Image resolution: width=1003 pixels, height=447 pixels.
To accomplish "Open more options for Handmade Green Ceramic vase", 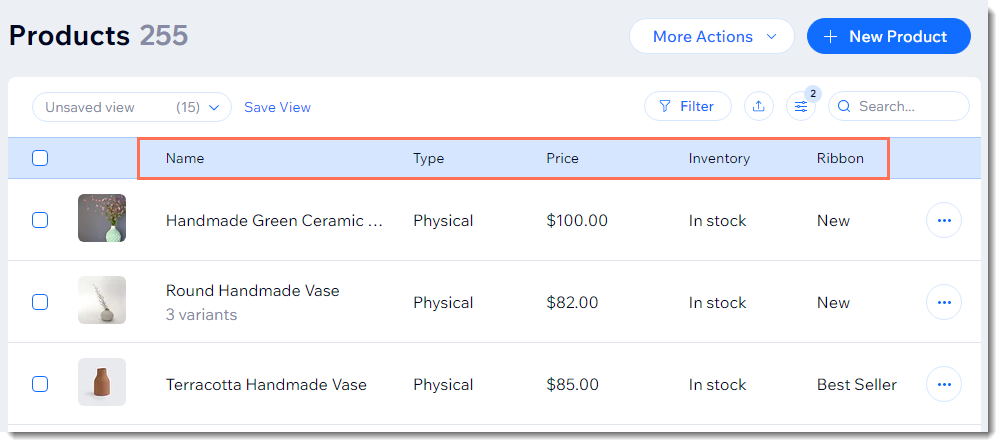I will coord(944,220).
